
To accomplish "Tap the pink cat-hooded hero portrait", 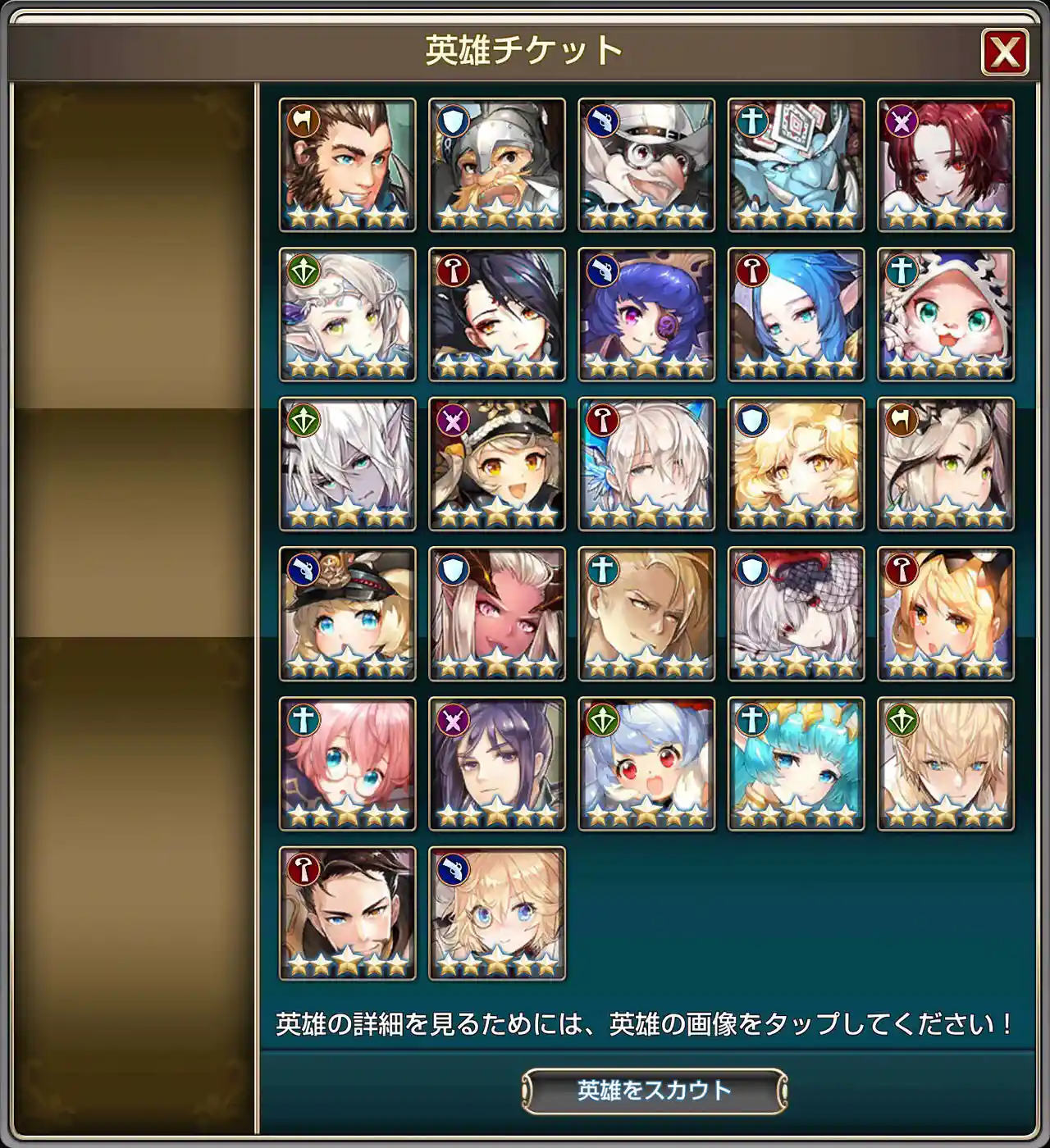I will point(946,315).
